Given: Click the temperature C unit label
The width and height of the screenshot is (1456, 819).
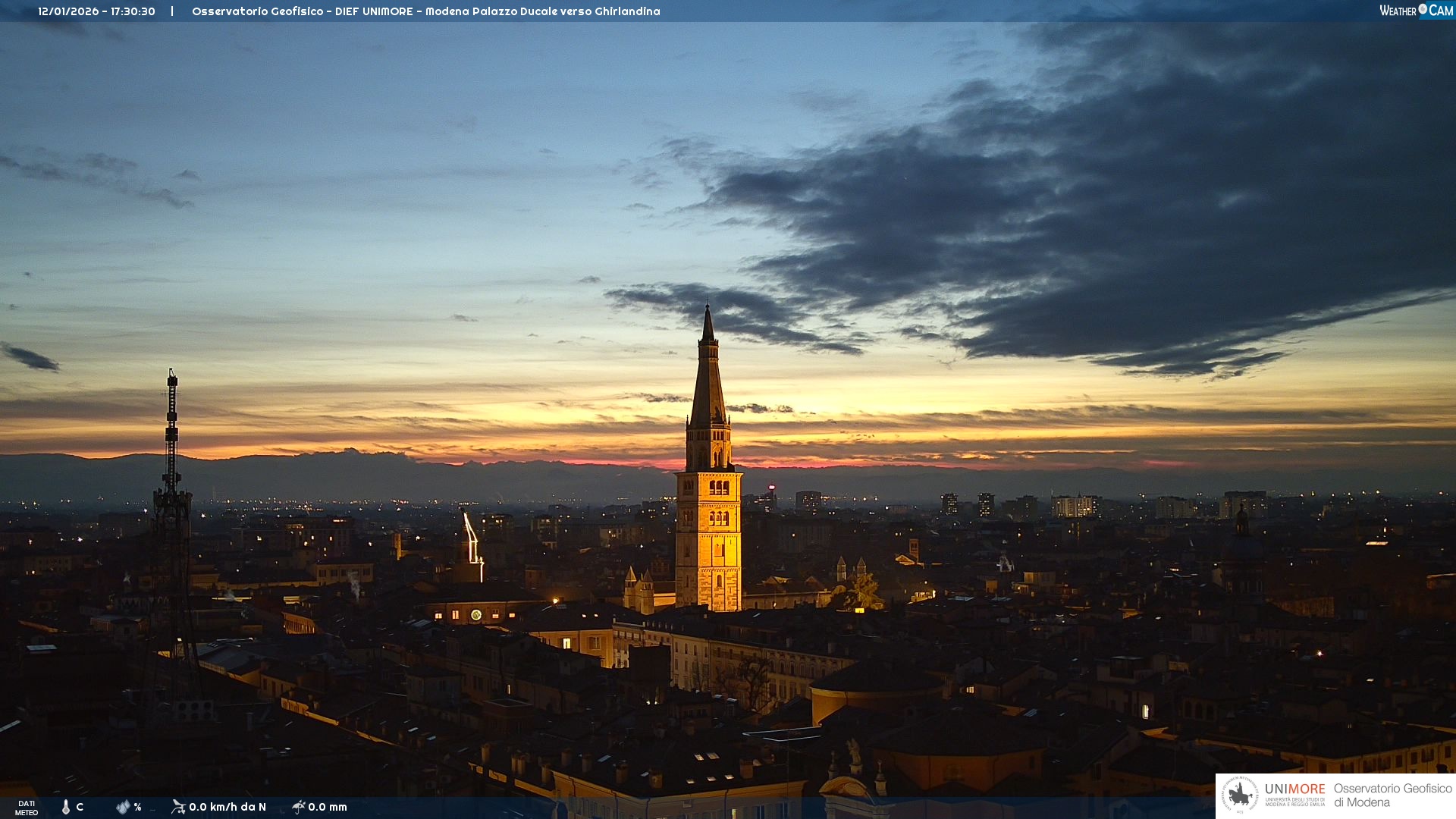Looking at the screenshot, I should point(80,807).
